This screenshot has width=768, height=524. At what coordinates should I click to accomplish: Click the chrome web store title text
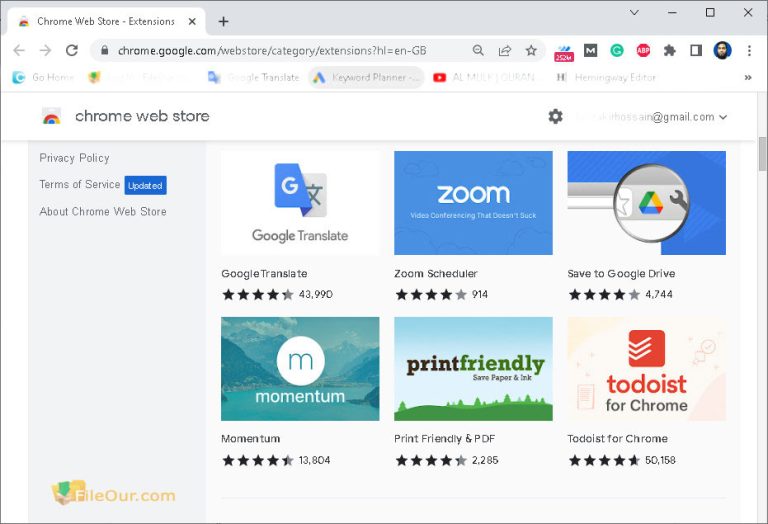click(142, 116)
